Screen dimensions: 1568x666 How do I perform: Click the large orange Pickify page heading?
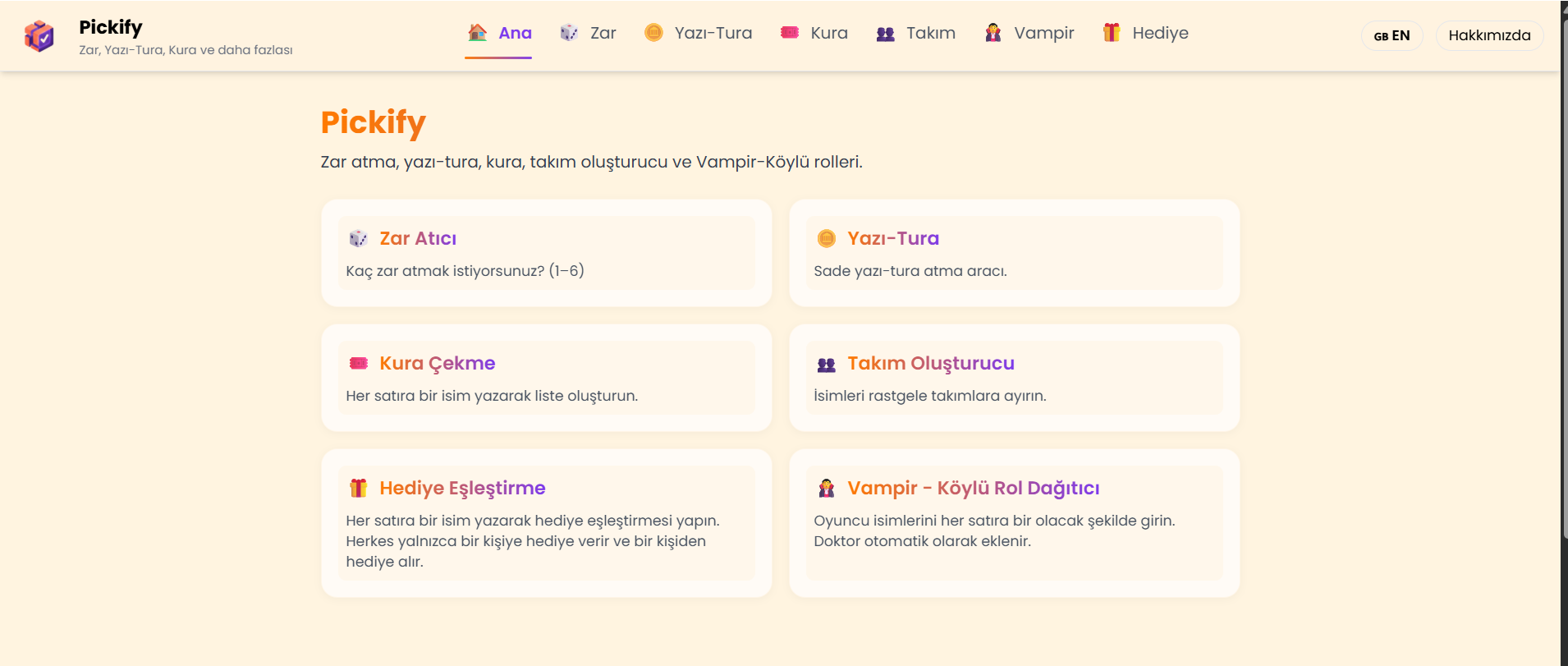(374, 122)
